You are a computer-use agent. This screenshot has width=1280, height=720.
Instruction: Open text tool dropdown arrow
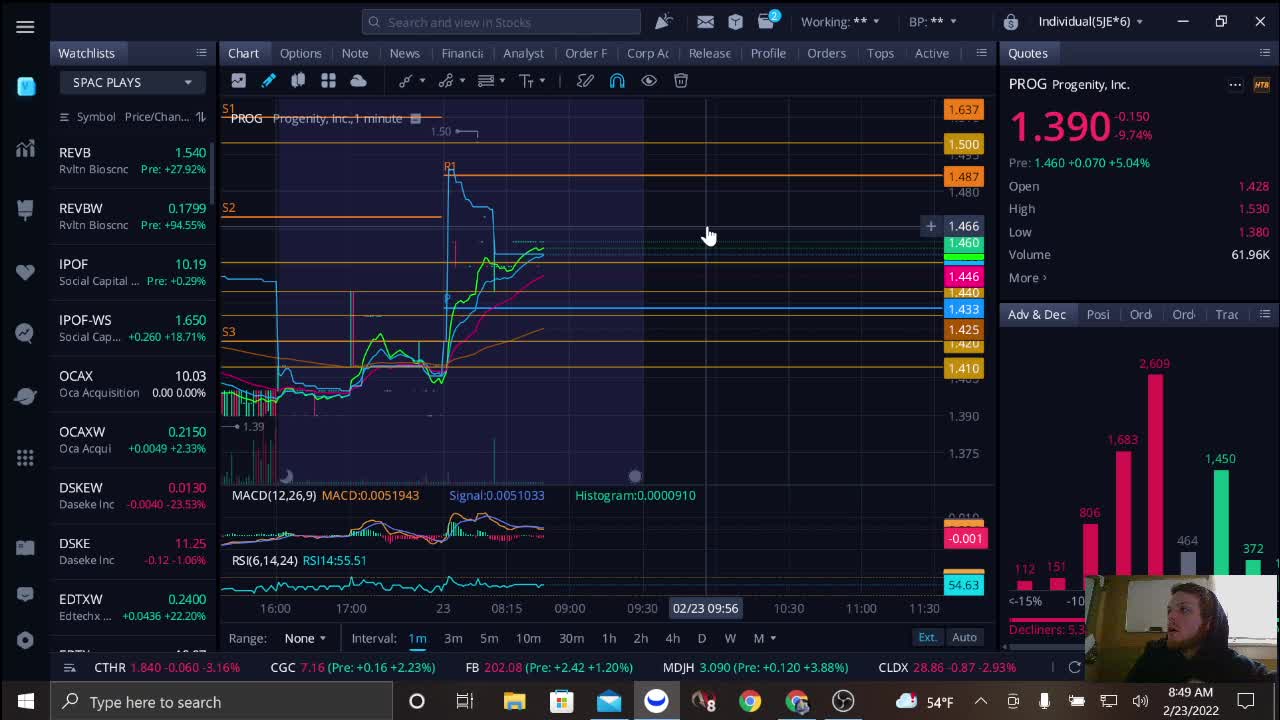(x=541, y=81)
